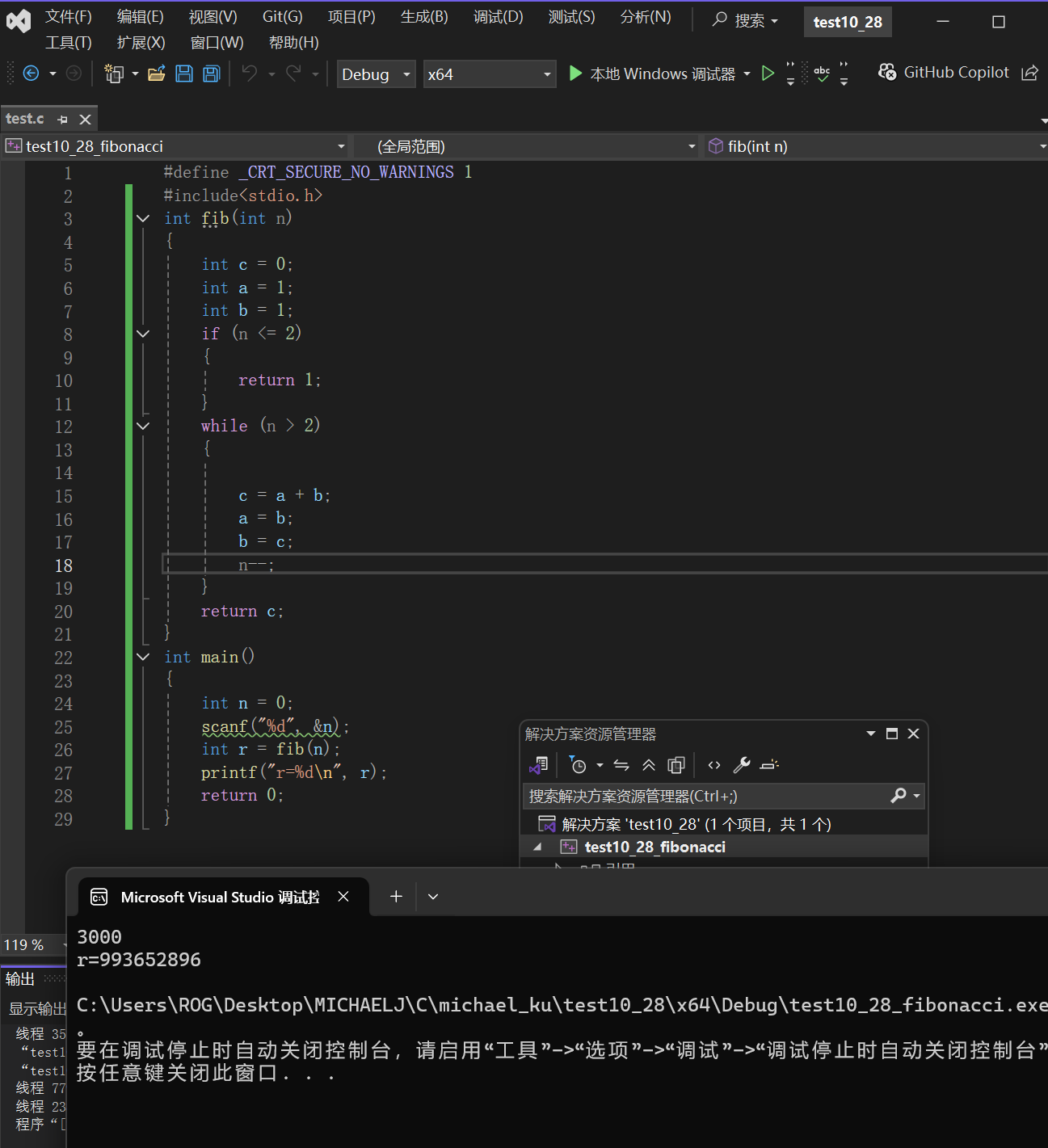Open the 分析(N) Analyze menu
The width and height of the screenshot is (1048, 1148).
(x=646, y=17)
